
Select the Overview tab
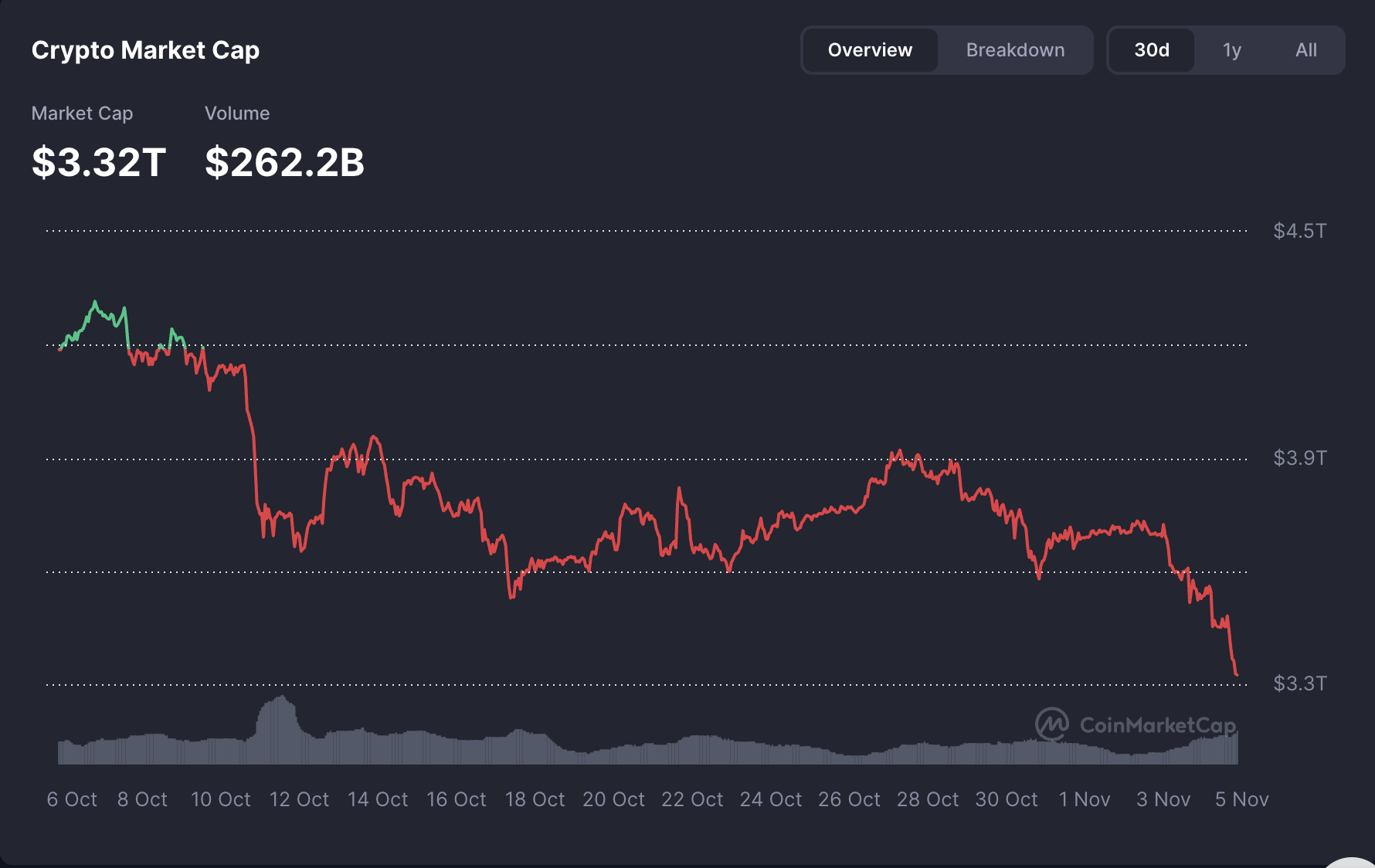click(x=869, y=49)
